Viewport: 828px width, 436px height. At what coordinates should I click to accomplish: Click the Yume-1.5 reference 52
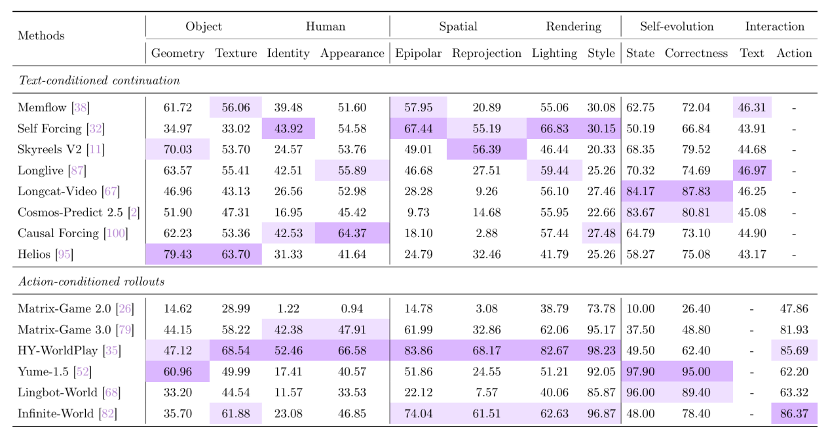82,372
